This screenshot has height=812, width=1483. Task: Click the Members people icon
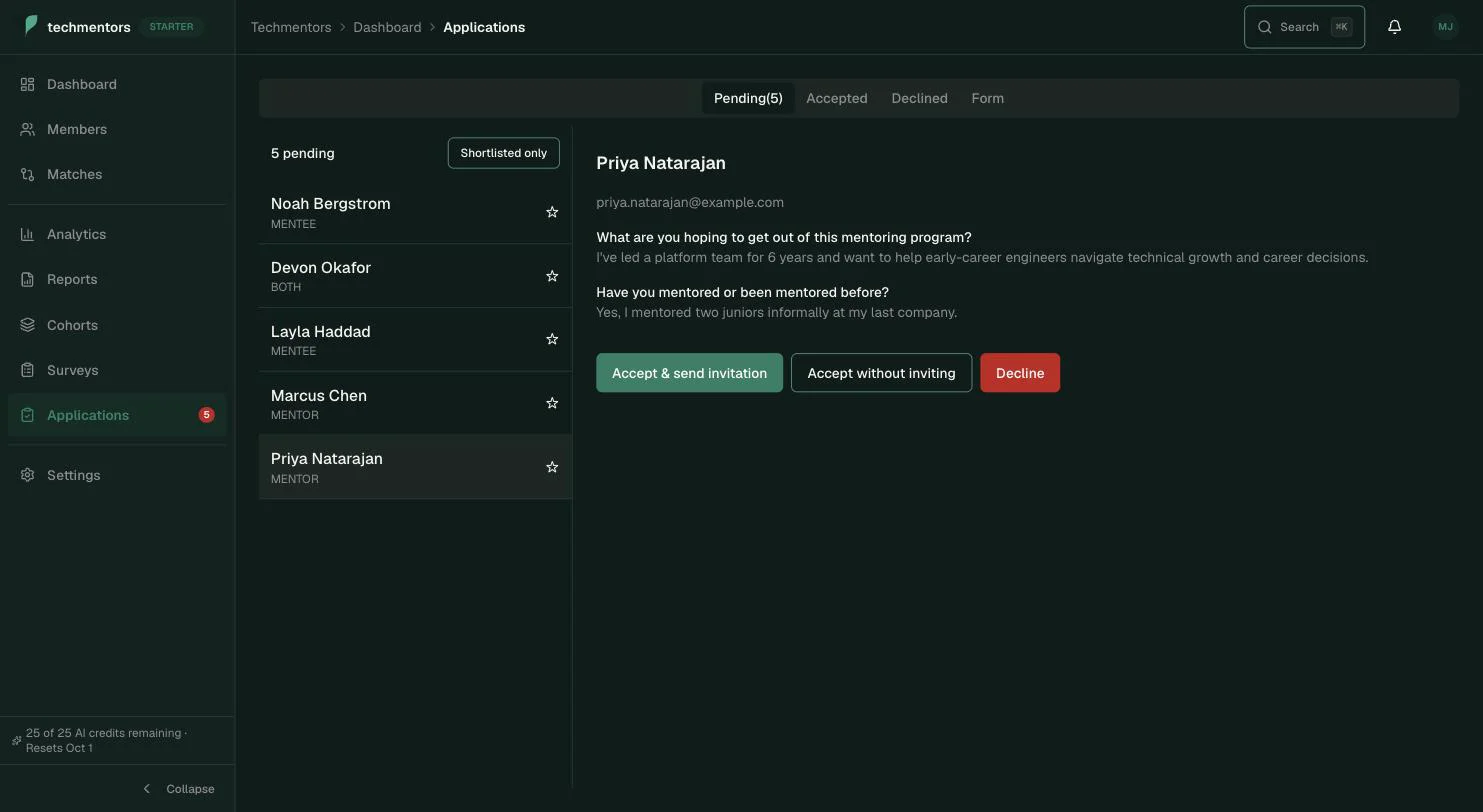pos(28,129)
